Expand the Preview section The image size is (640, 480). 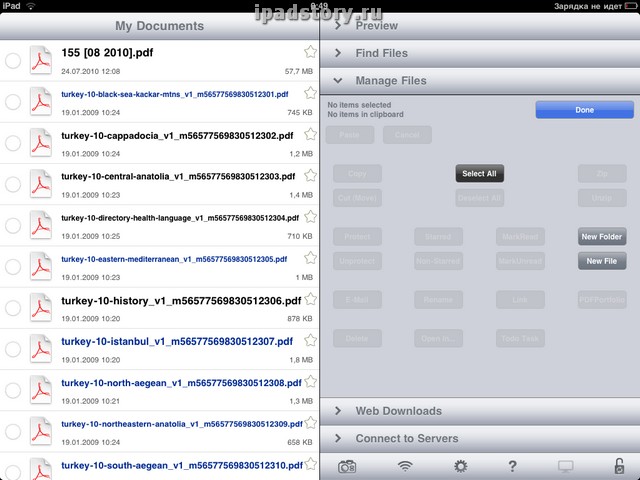click(480, 26)
